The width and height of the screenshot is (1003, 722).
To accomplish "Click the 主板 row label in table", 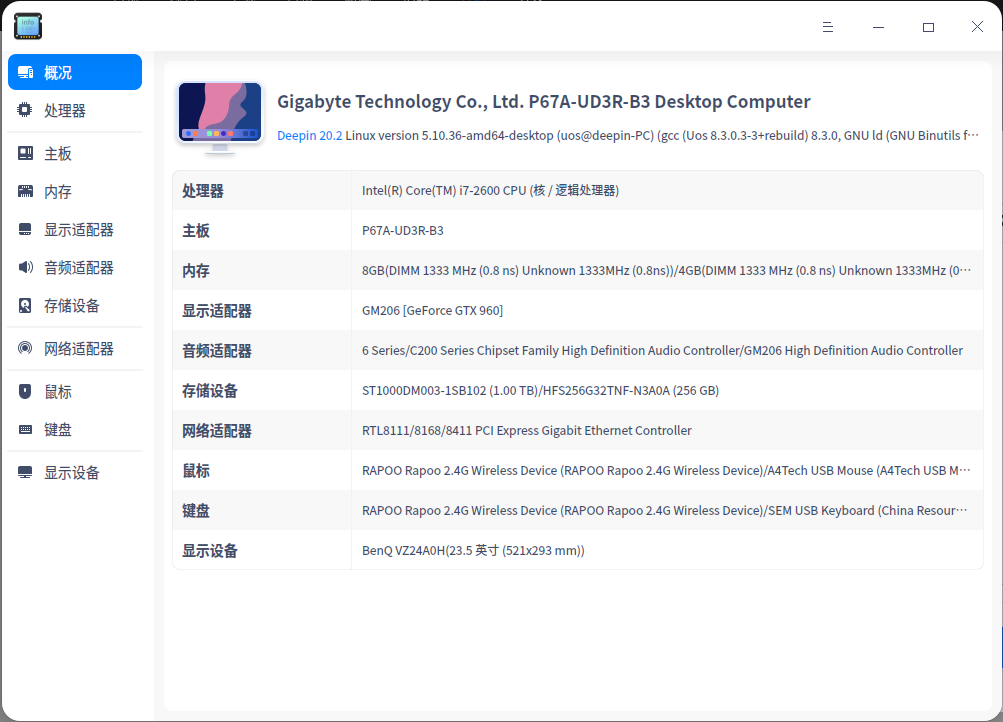I will pos(196,231).
